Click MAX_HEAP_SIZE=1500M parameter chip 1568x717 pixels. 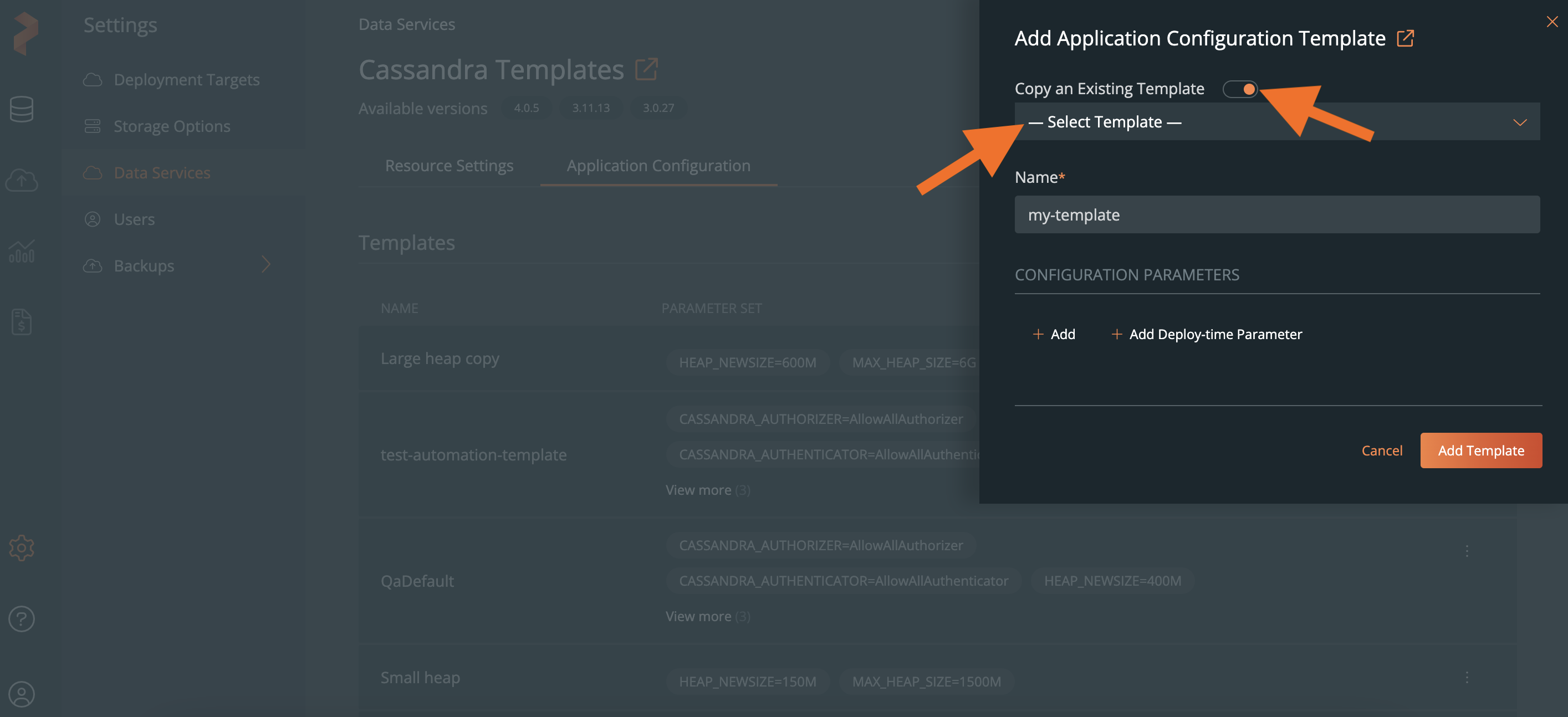[926, 682]
